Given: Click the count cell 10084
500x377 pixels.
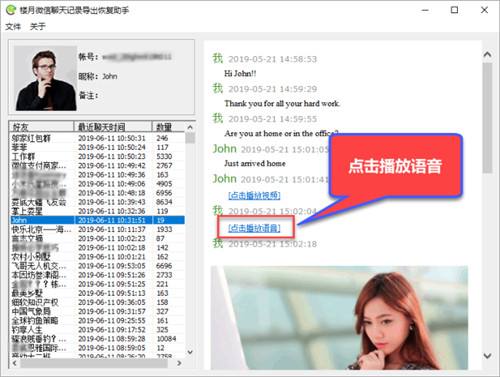Looking at the screenshot, I should (x=166, y=339).
